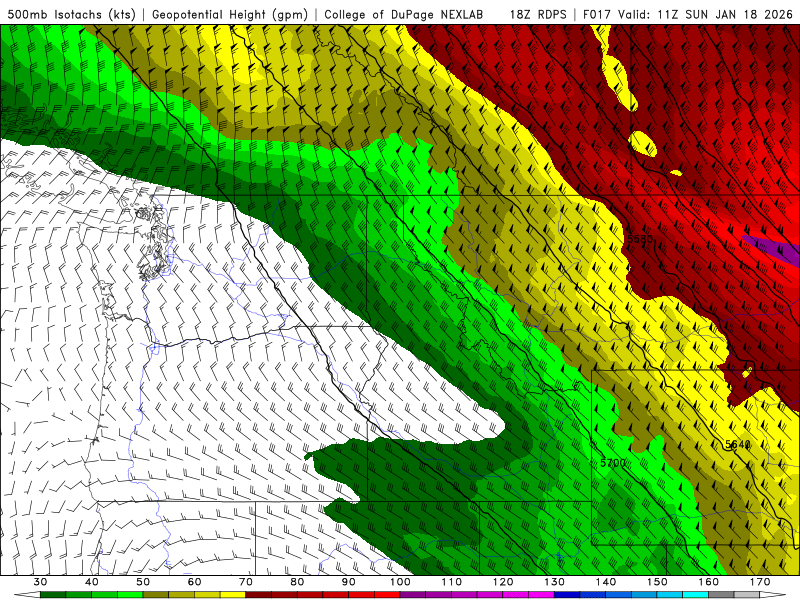The width and height of the screenshot is (800, 600).
Task: Click the 5640 height contour label
Action: point(738,444)
